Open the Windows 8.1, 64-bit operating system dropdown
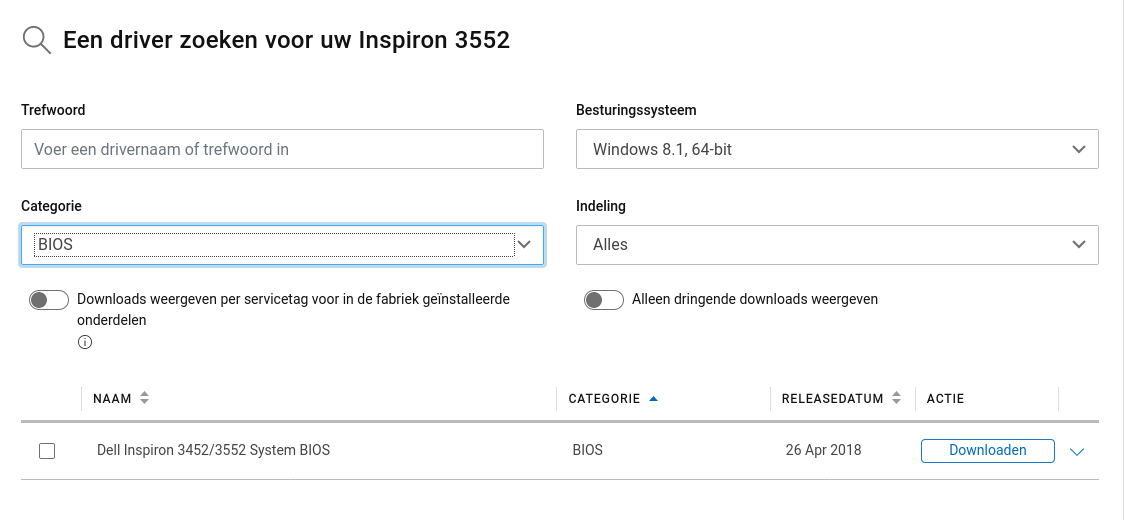This screenshot has width=1125, height=520. [837, 149]
